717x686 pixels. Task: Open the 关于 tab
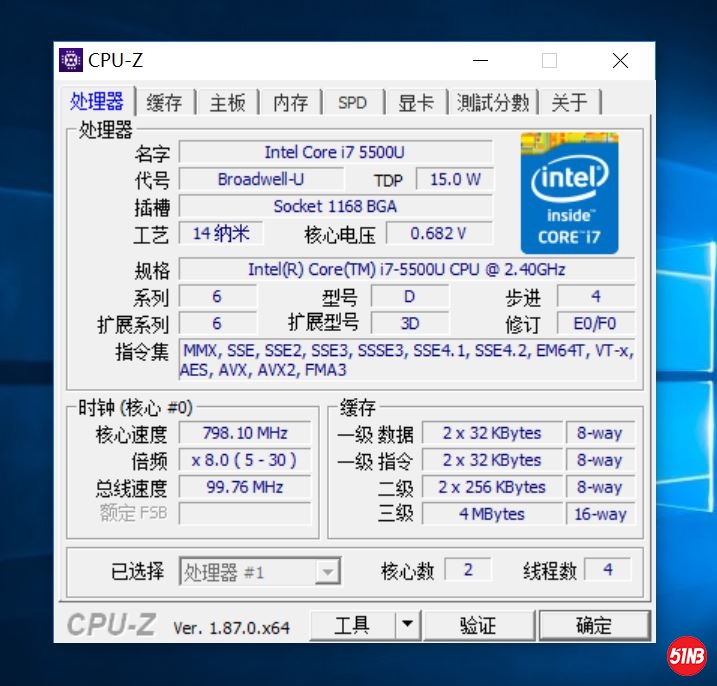570,102
